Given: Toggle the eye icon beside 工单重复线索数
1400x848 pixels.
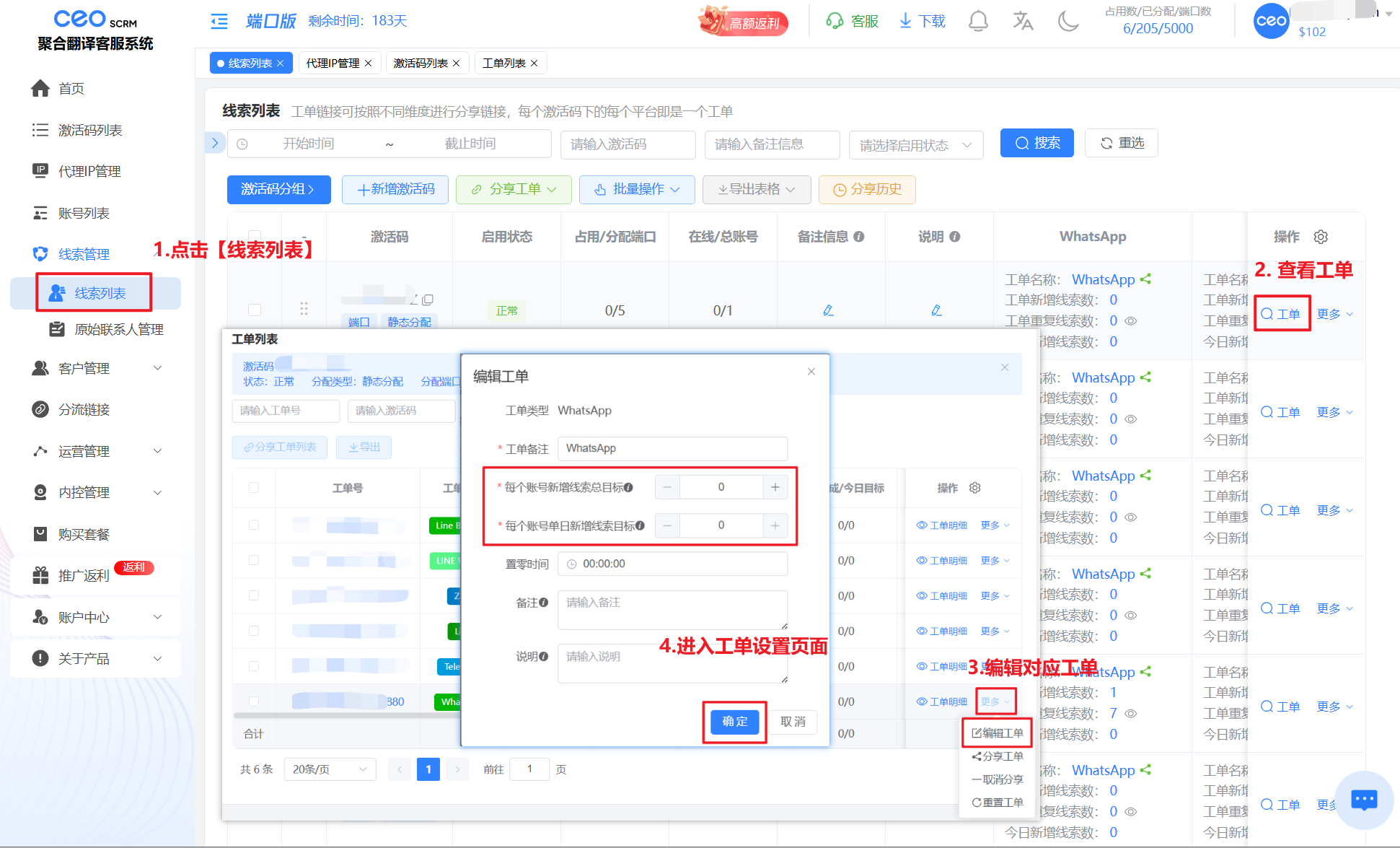Looking at the screenshot, I should pos(1131,321).
